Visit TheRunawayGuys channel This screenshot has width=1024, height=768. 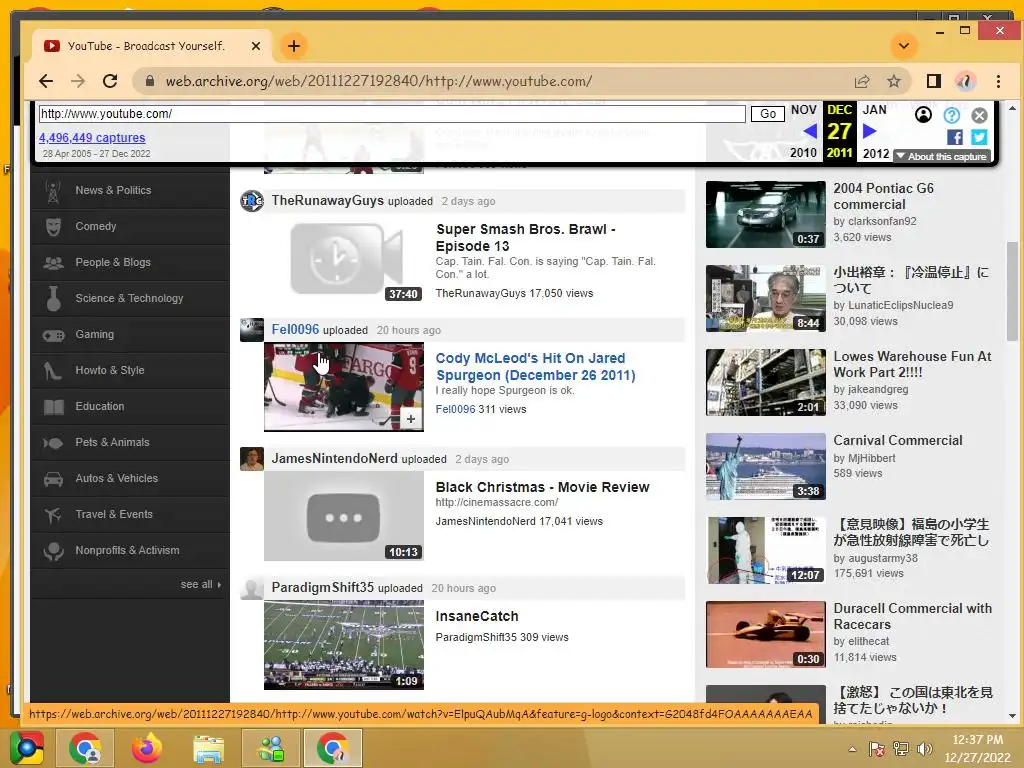point(328,200)
